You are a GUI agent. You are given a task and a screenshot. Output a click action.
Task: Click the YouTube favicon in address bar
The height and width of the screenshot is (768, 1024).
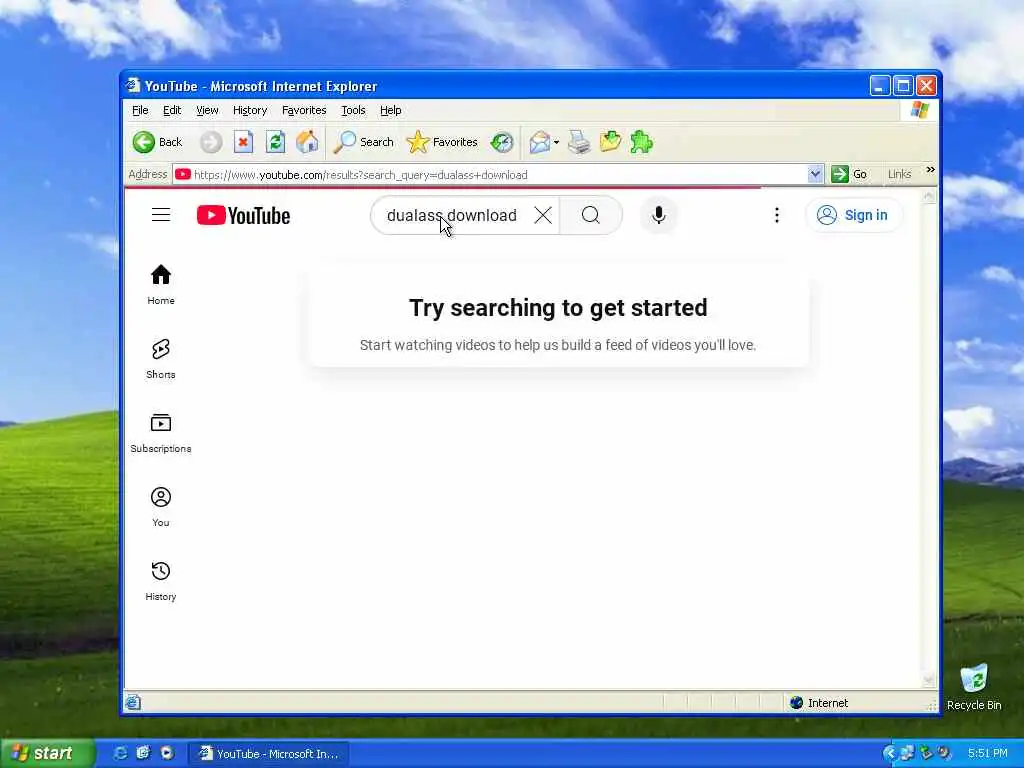[x=183, y=174]
